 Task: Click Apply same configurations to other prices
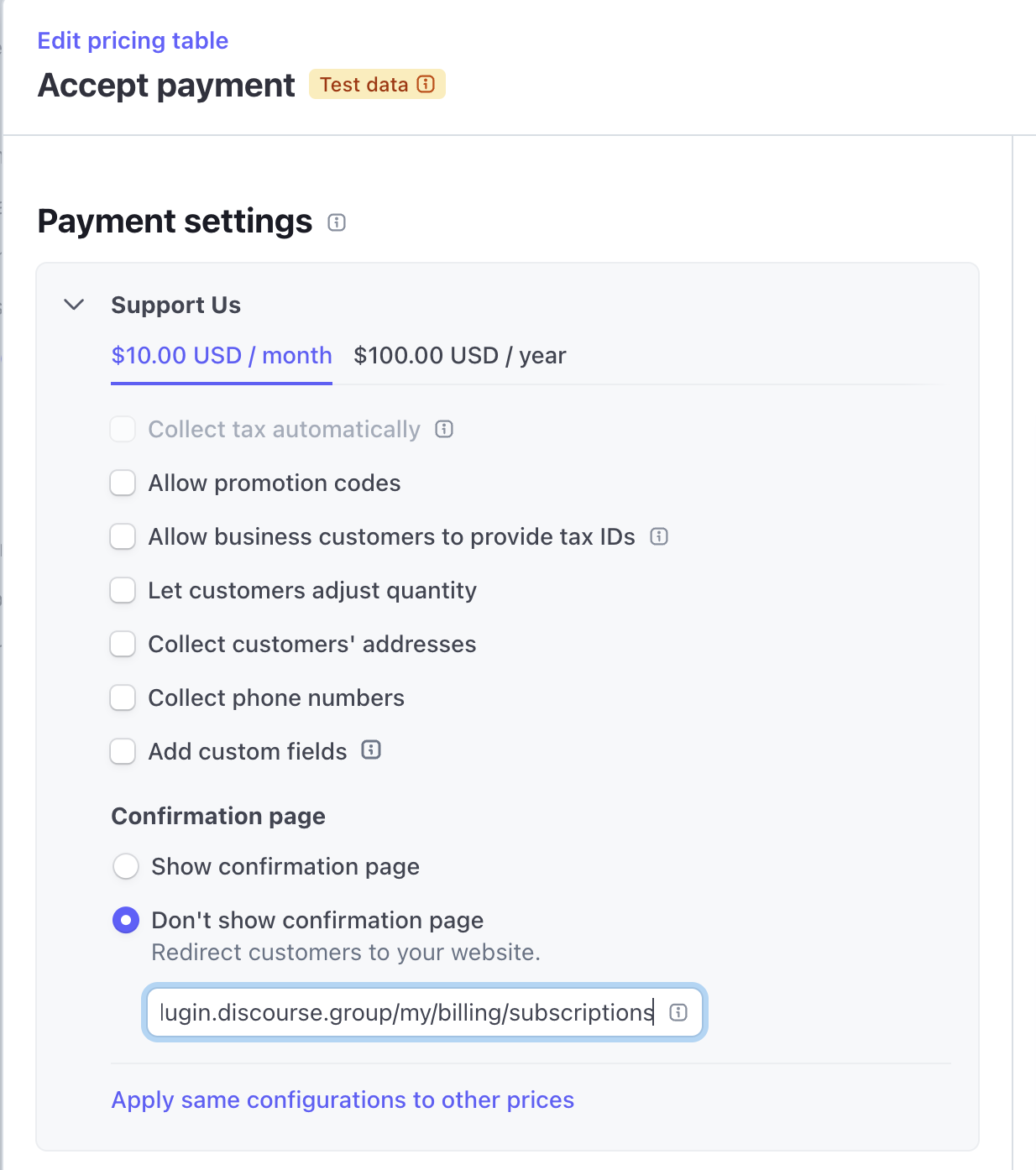pyautogui.click(x=343, y=1099)
